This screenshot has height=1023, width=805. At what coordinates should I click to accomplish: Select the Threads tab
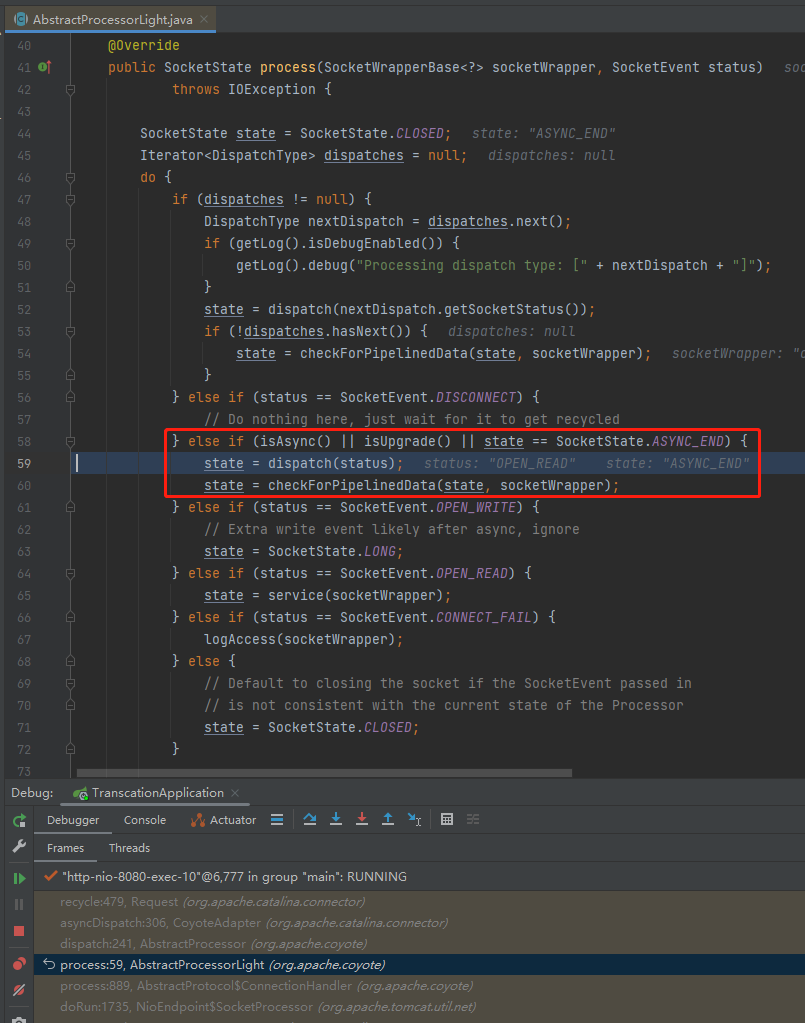pyautogui.click(x=129, y=848)
